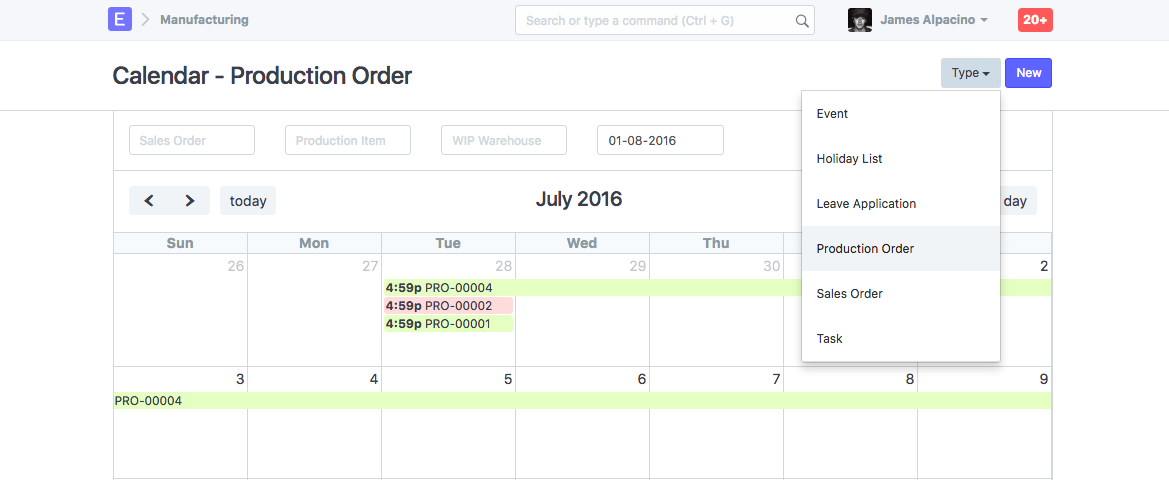Select Leave Application in Type menu
This screenshot has width=1169, height=480.
coord(866,204)
